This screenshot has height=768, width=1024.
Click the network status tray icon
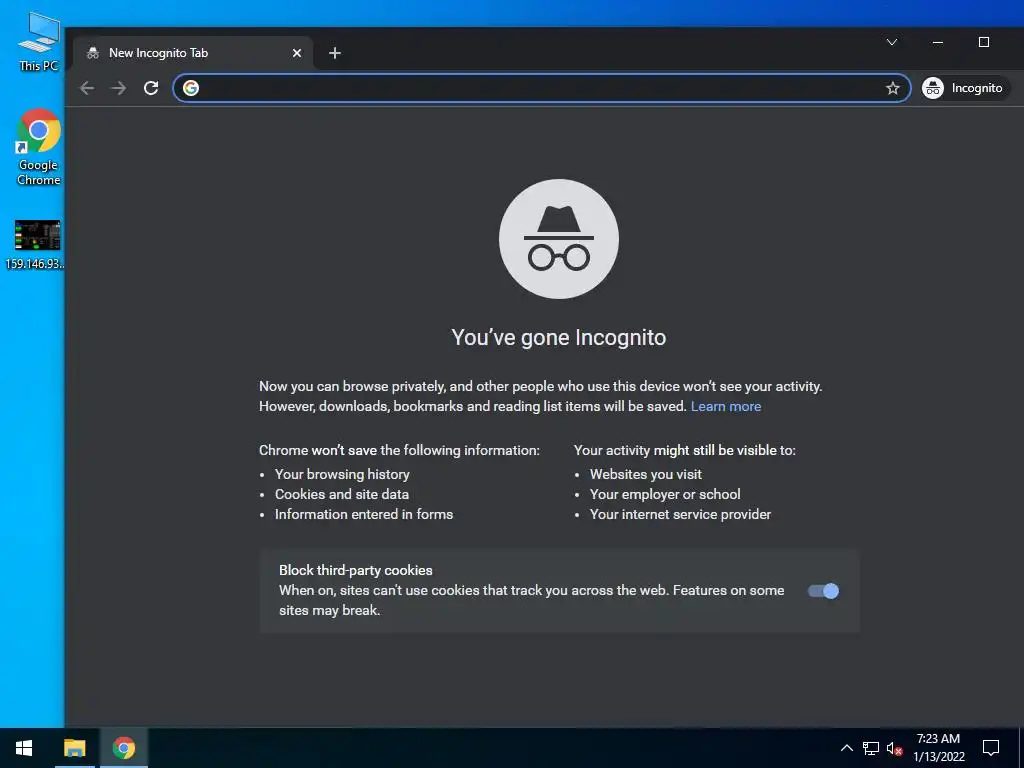(x=871, y=748)
